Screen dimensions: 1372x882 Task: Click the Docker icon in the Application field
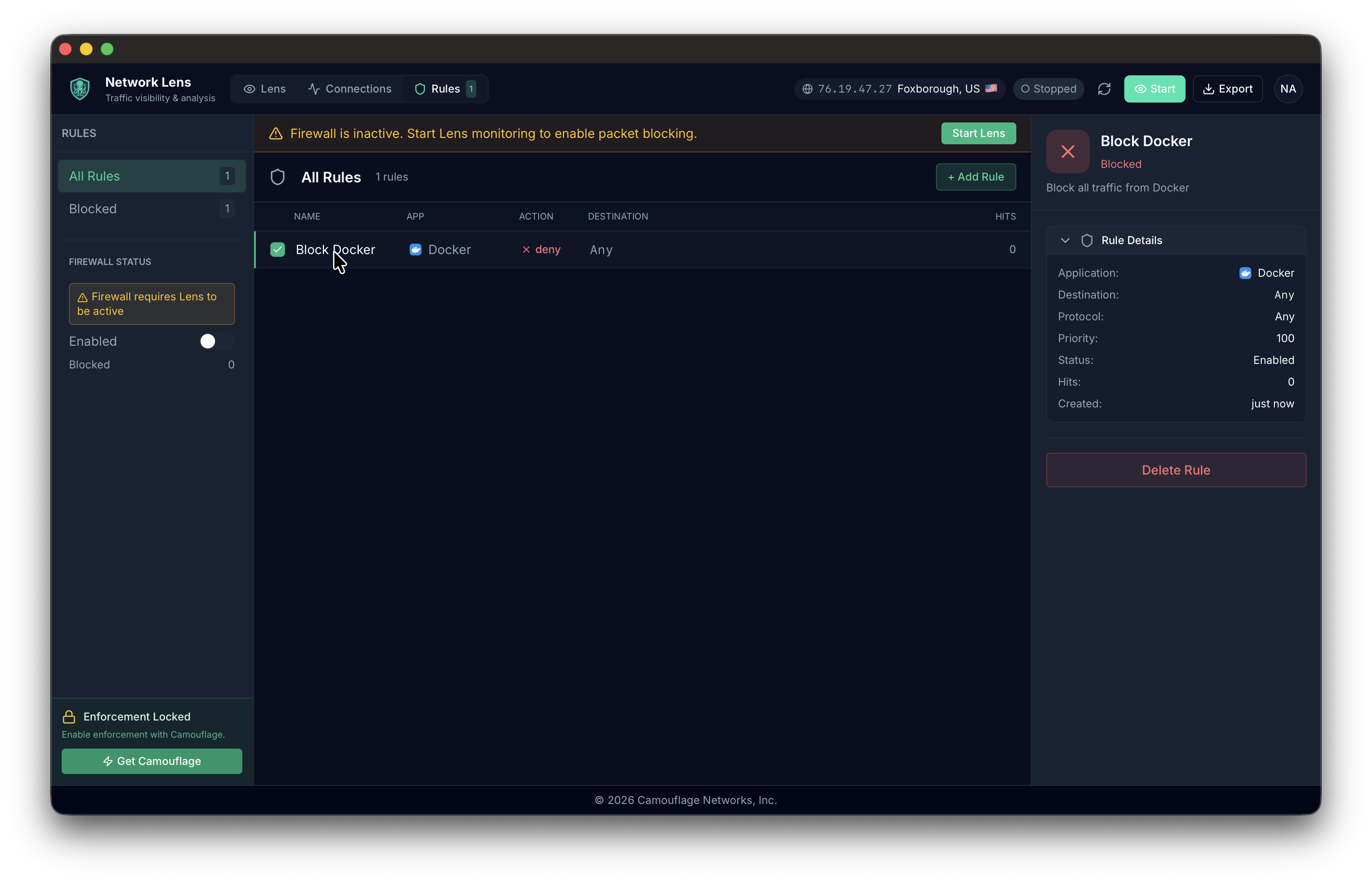pyautogui.click(x=1245, y=273)
